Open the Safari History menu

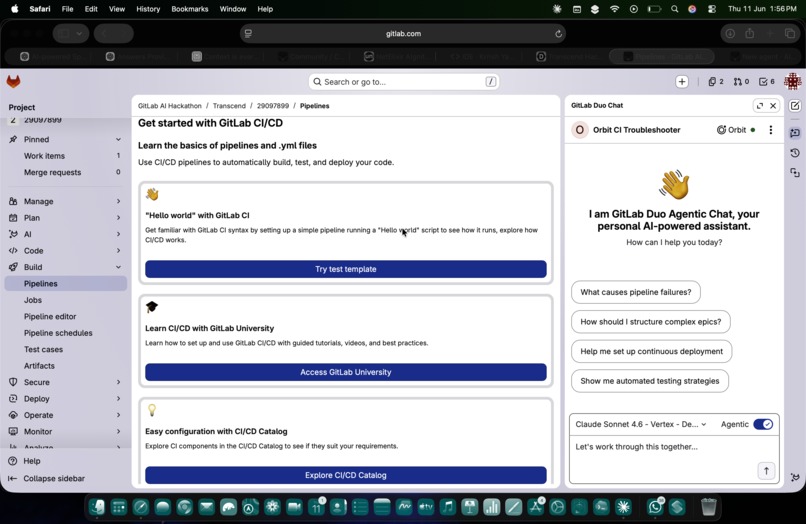coord(148,9)
